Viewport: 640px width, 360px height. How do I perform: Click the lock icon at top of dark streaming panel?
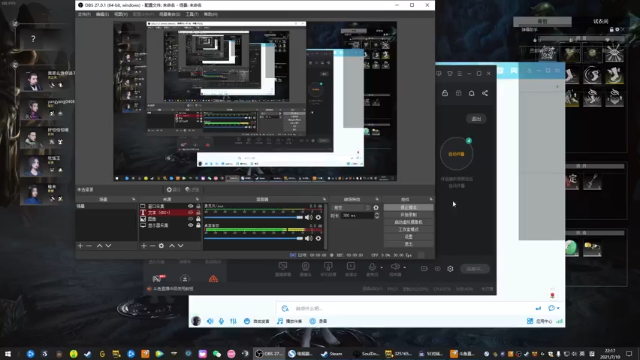pos(445,93)
